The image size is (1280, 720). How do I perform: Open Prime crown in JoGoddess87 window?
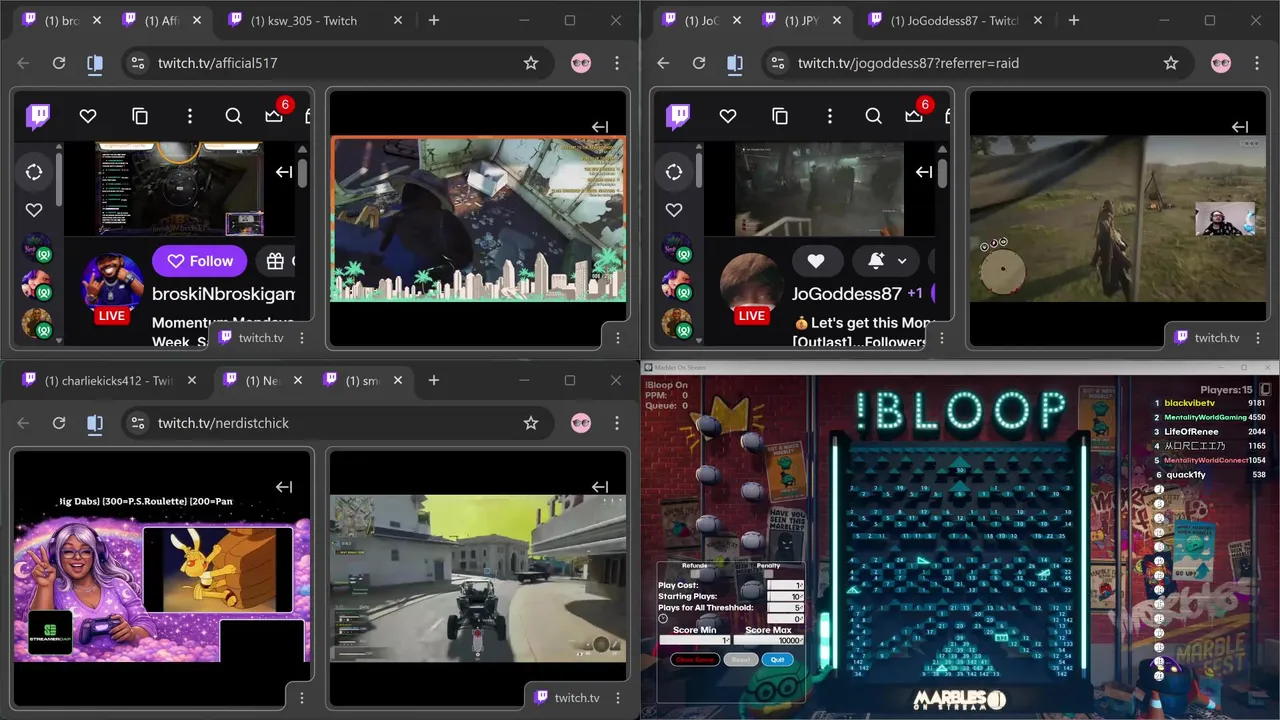pos(914,117)
